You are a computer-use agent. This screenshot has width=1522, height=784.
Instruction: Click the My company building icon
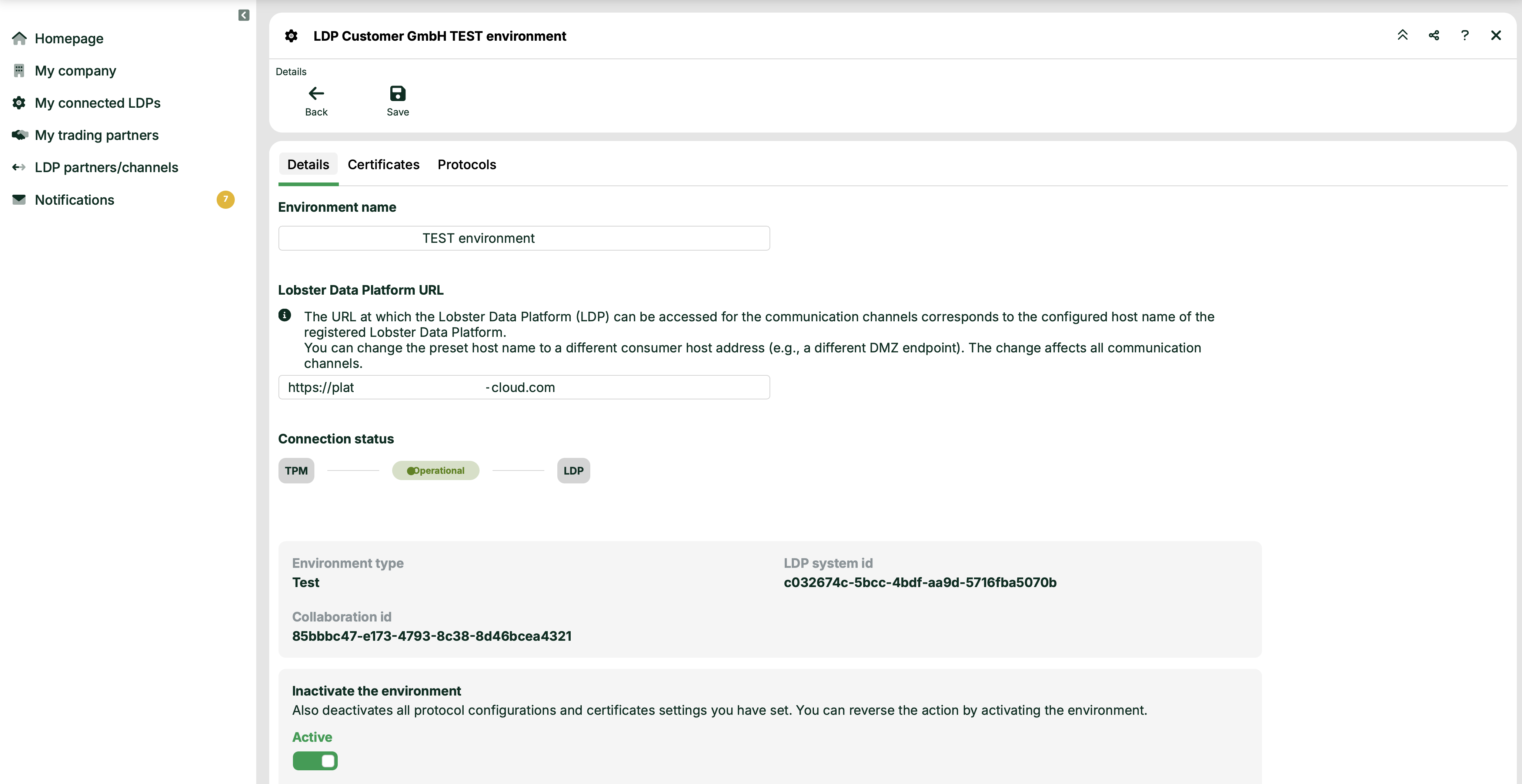point(19,71)
